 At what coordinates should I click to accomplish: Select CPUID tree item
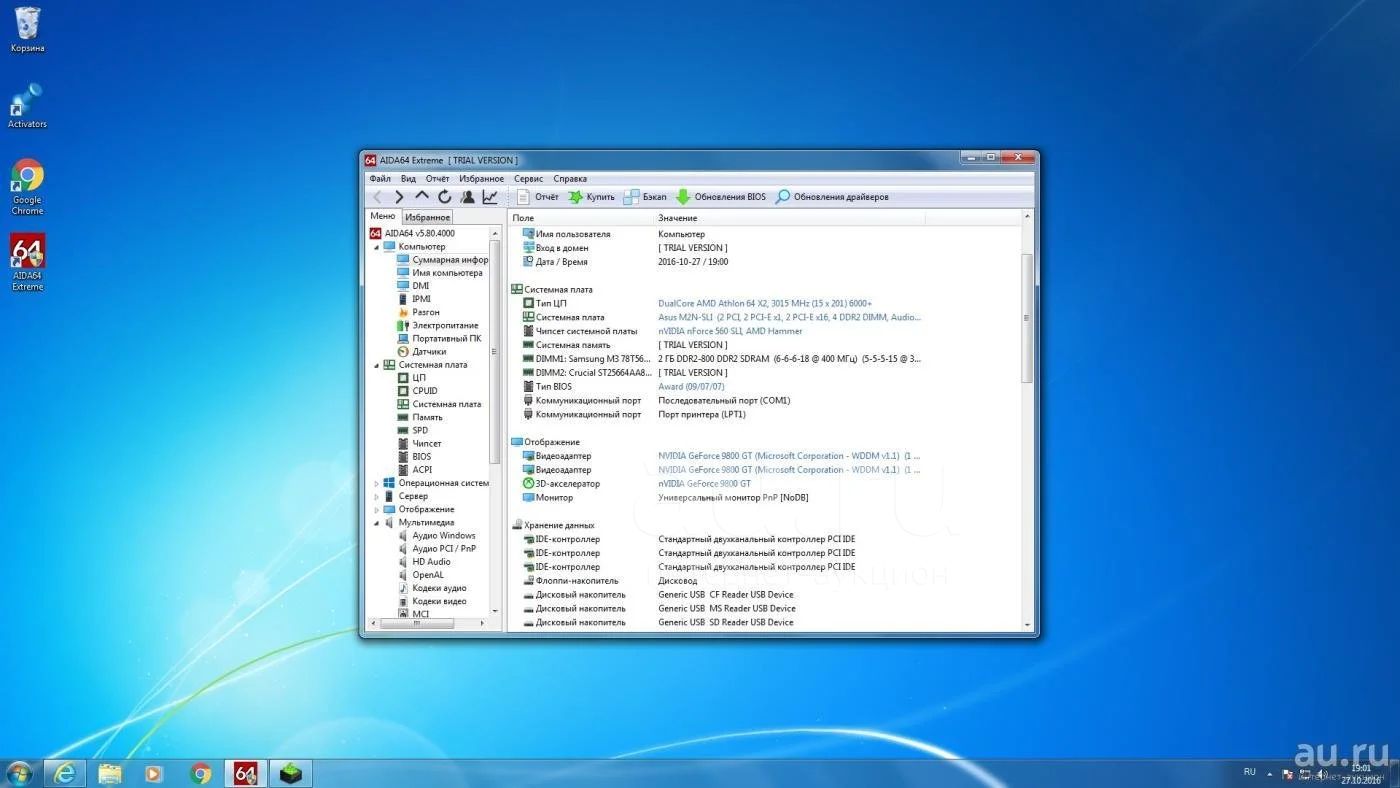417,391
